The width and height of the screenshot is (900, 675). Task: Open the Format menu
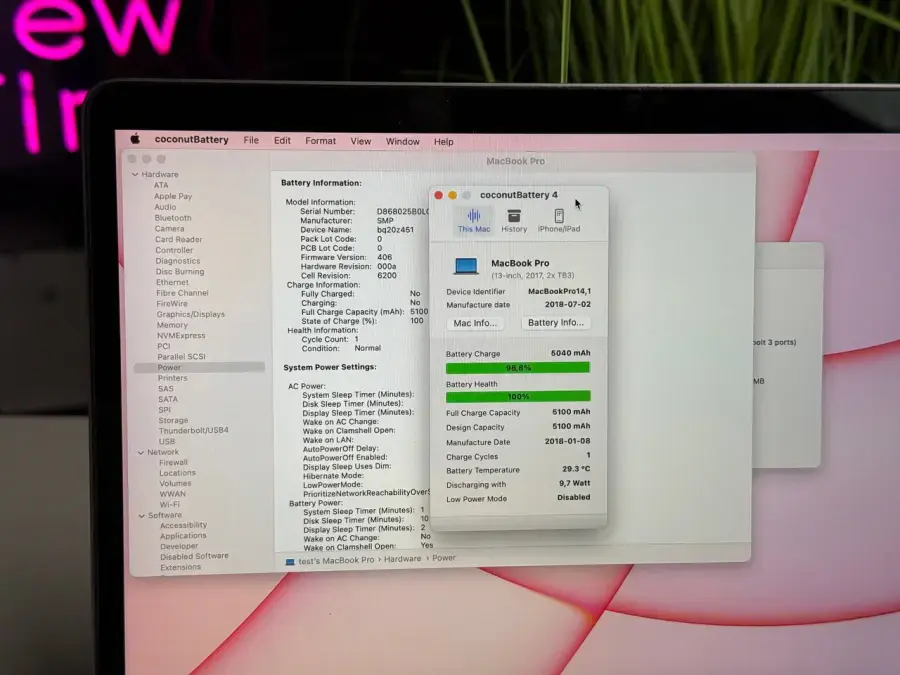(320, 141)
